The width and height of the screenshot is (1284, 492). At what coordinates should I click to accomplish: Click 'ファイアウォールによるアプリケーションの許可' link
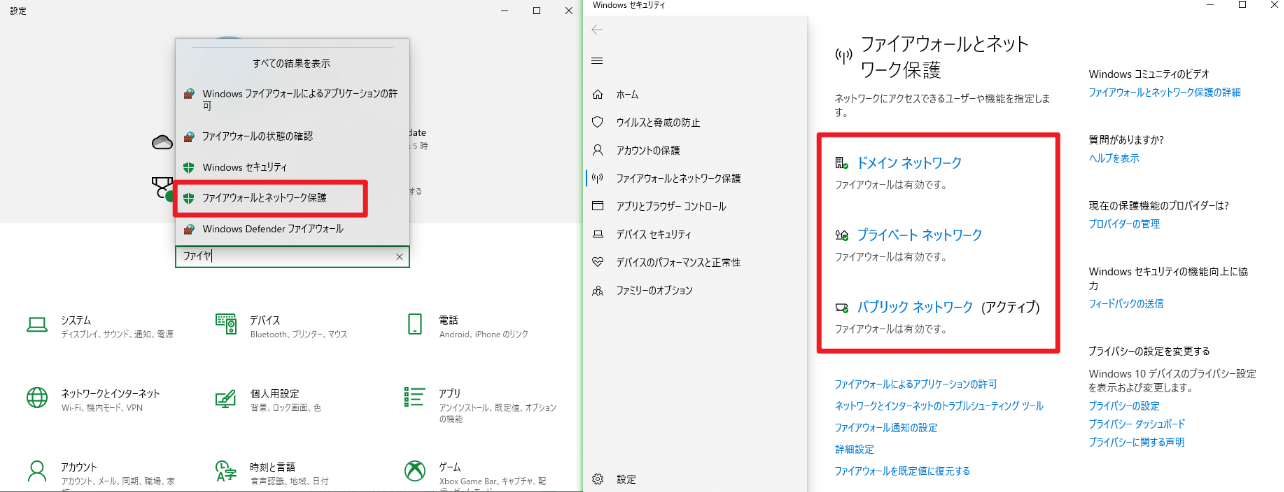(916, 384)
